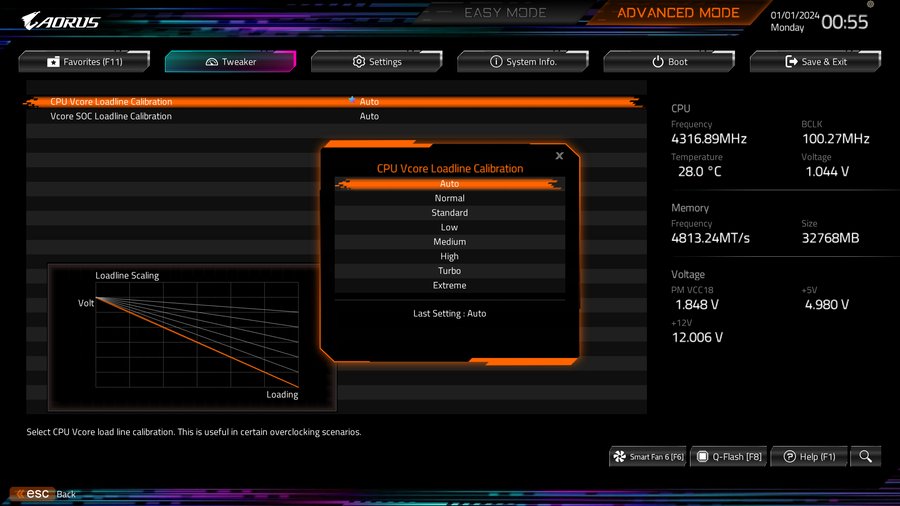The height and width of the screenshot is (506, 900).
Task: Click the Settings gear icon
Action: [359, 61]
